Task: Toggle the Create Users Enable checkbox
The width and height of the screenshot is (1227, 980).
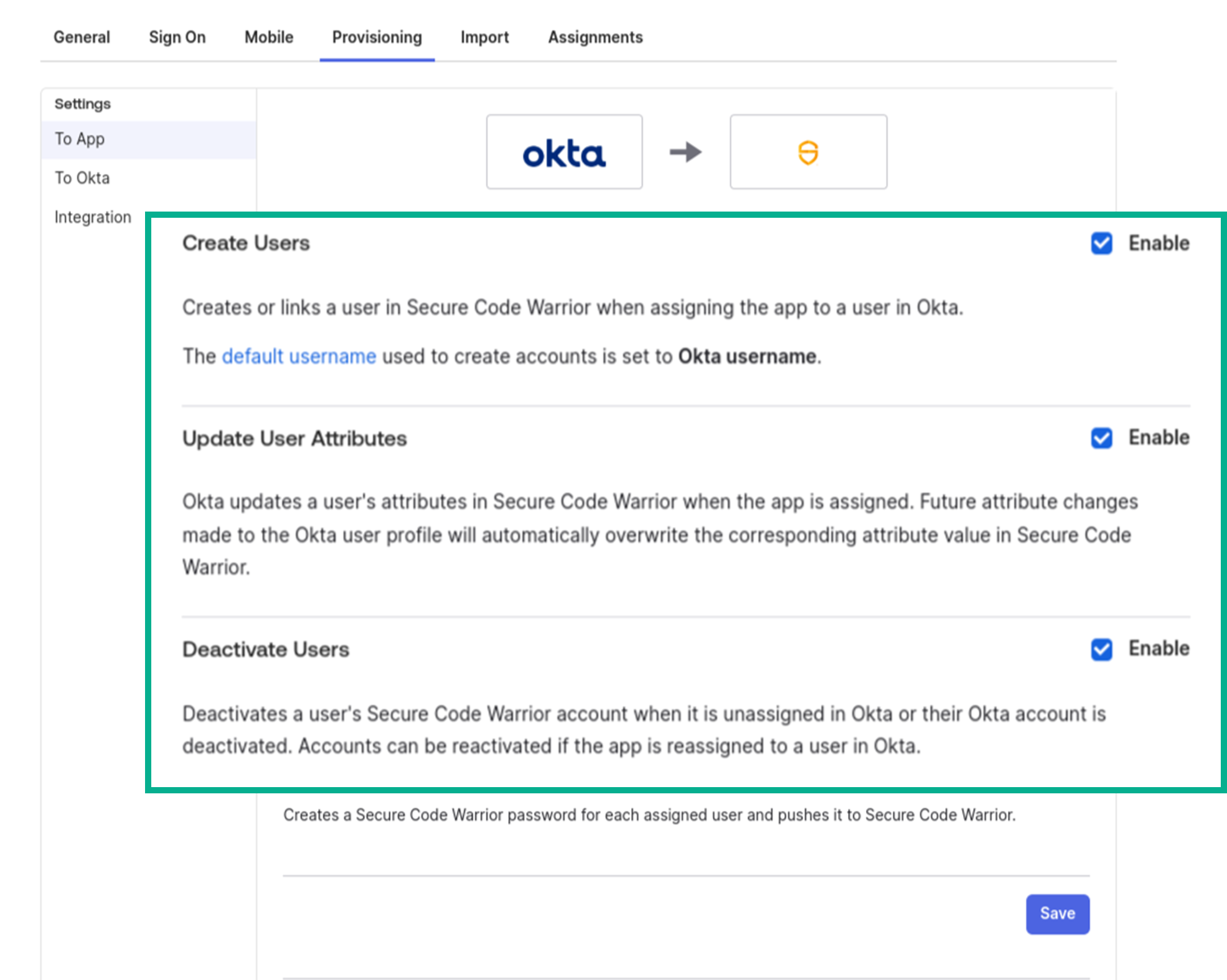Action: click(1101, 243)
